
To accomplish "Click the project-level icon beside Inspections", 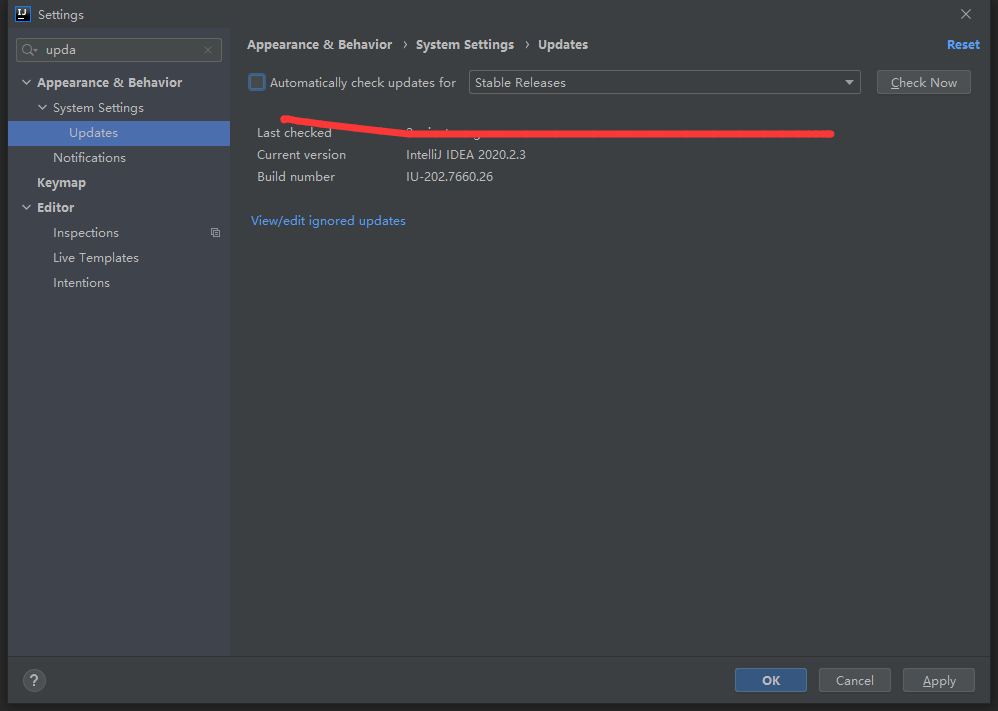I will coord(215,233).
